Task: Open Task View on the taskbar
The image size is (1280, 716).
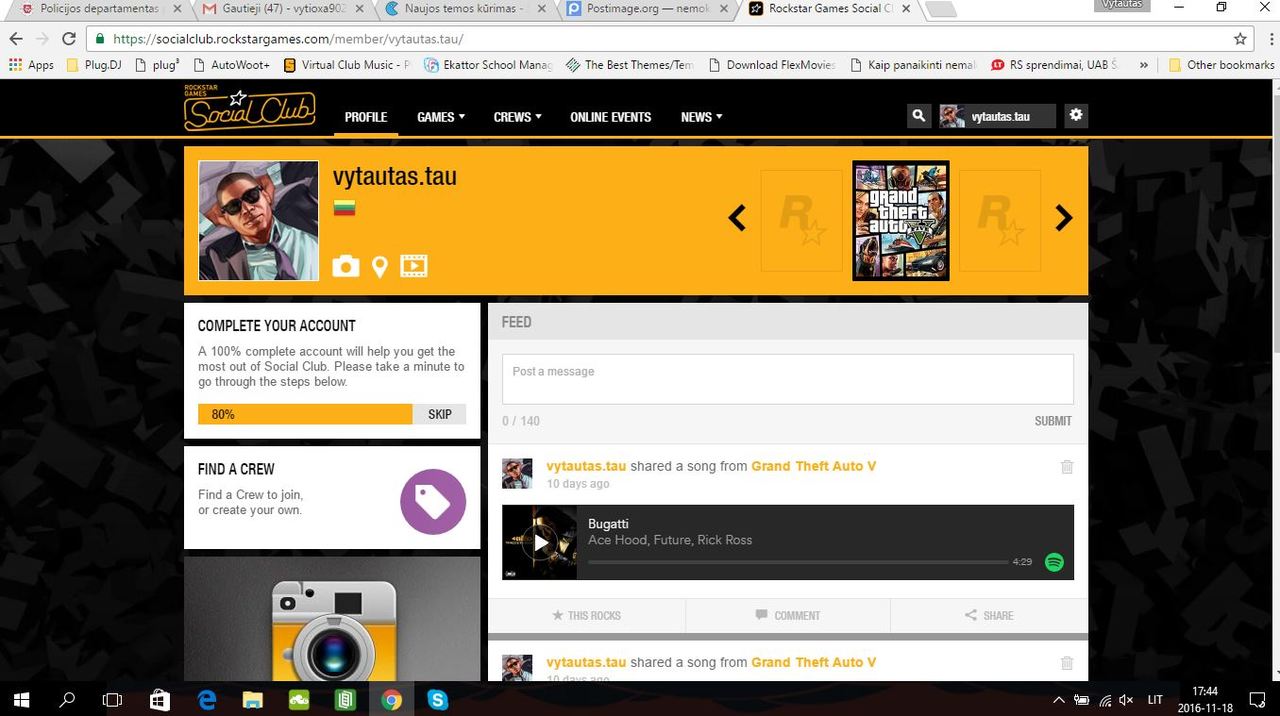Action: [x=113, y=699]
